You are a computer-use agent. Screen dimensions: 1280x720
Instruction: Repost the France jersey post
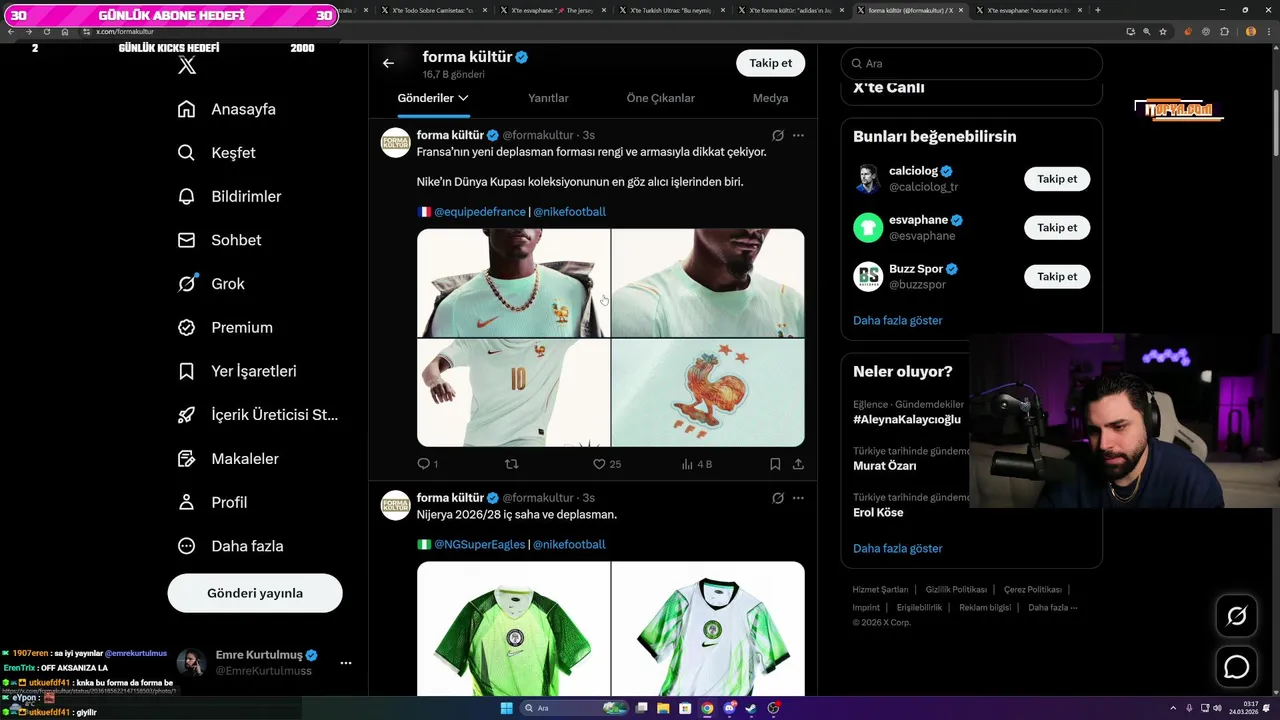tap(512, 464)
